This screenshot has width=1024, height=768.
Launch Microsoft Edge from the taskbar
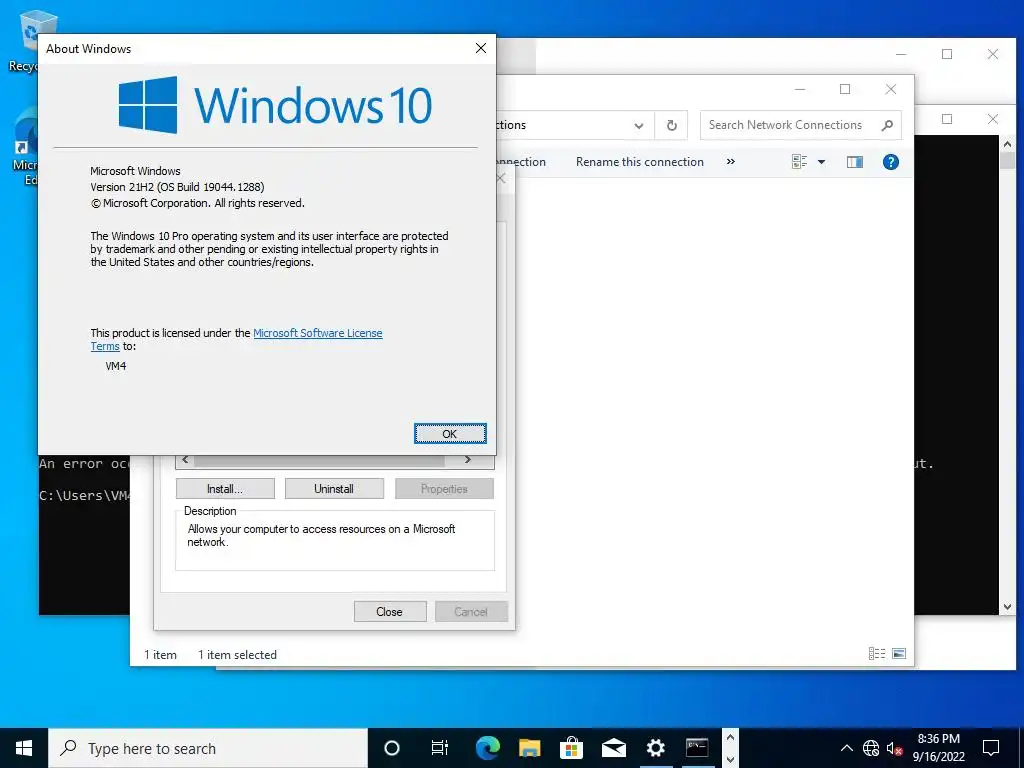tap(487, 748)
